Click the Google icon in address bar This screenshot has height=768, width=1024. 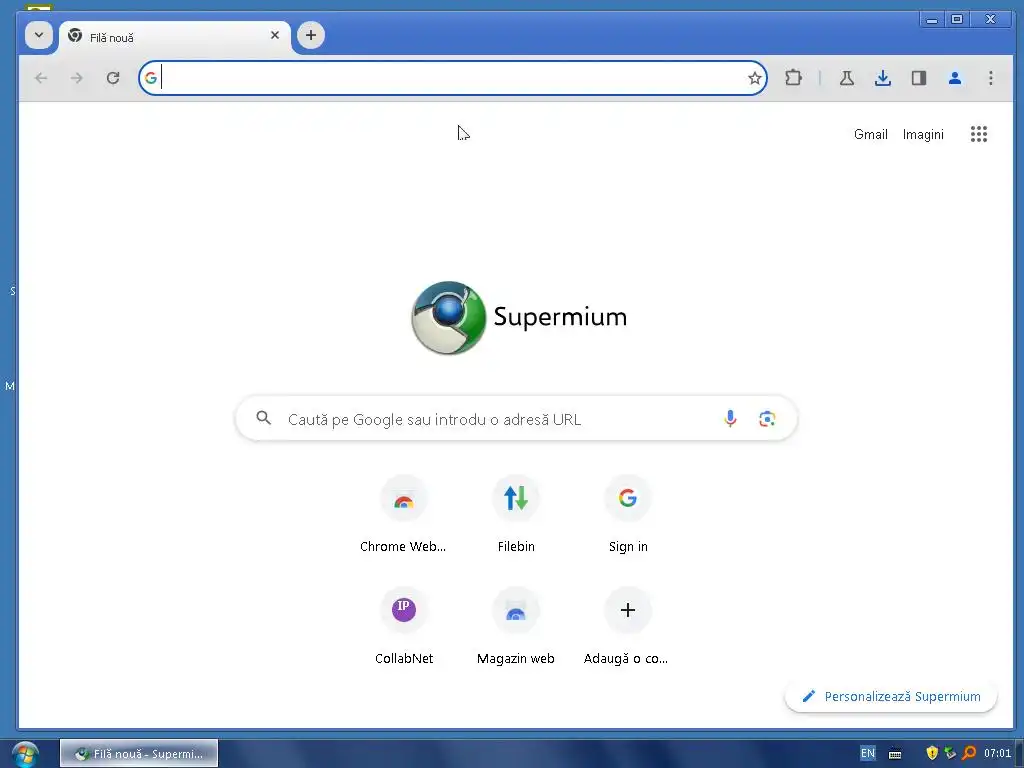point(151,78)
